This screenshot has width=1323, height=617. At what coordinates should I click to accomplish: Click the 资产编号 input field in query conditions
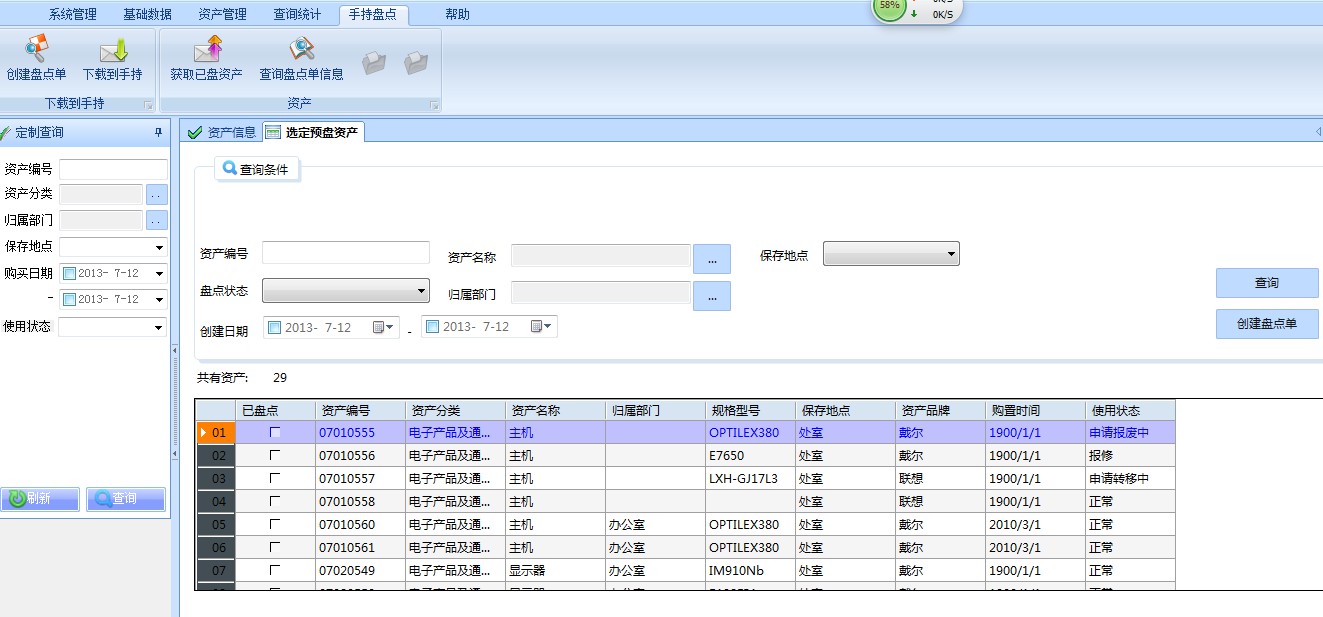[345, 253]
